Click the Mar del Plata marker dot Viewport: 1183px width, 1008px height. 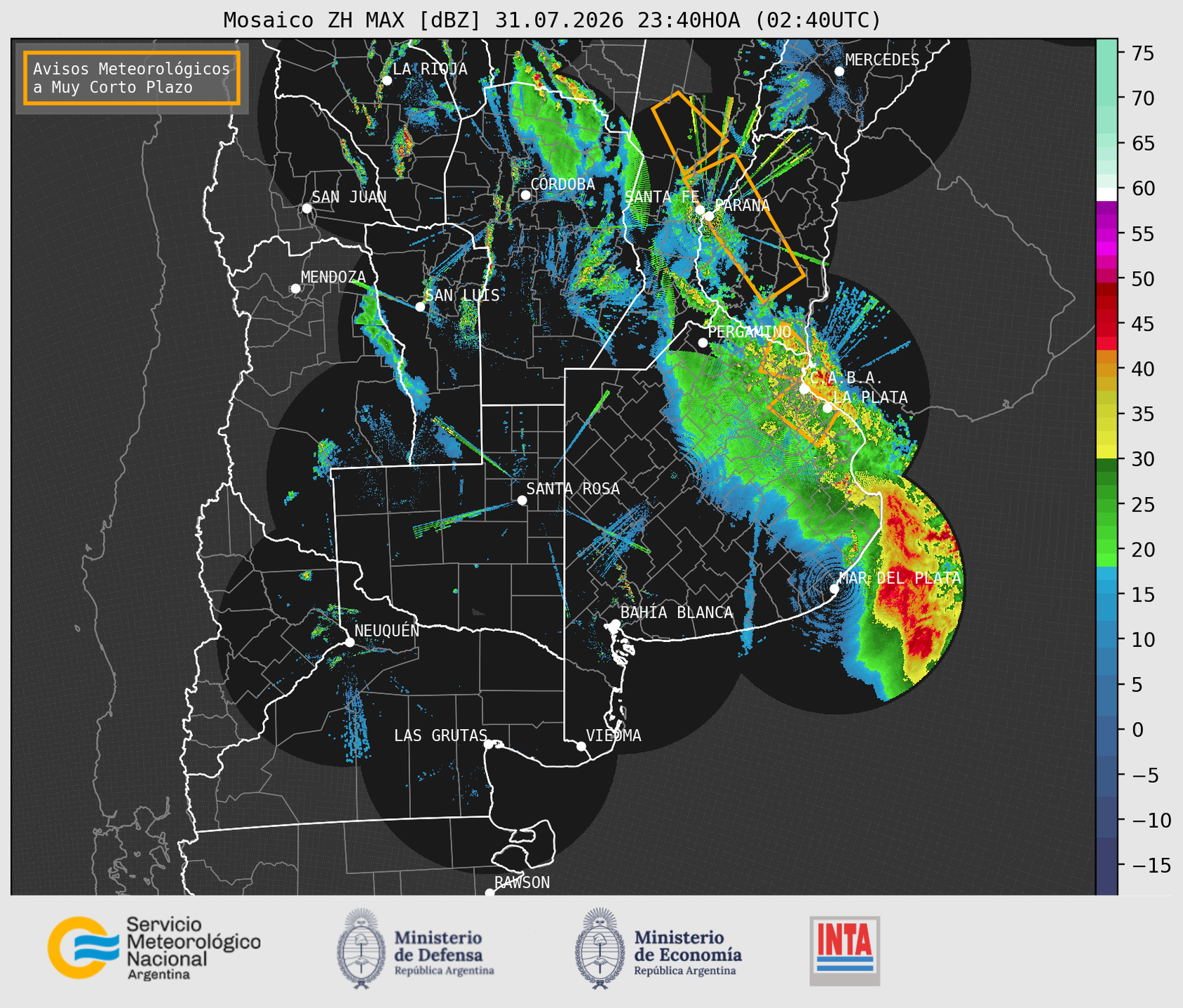[x=834, y=589]
